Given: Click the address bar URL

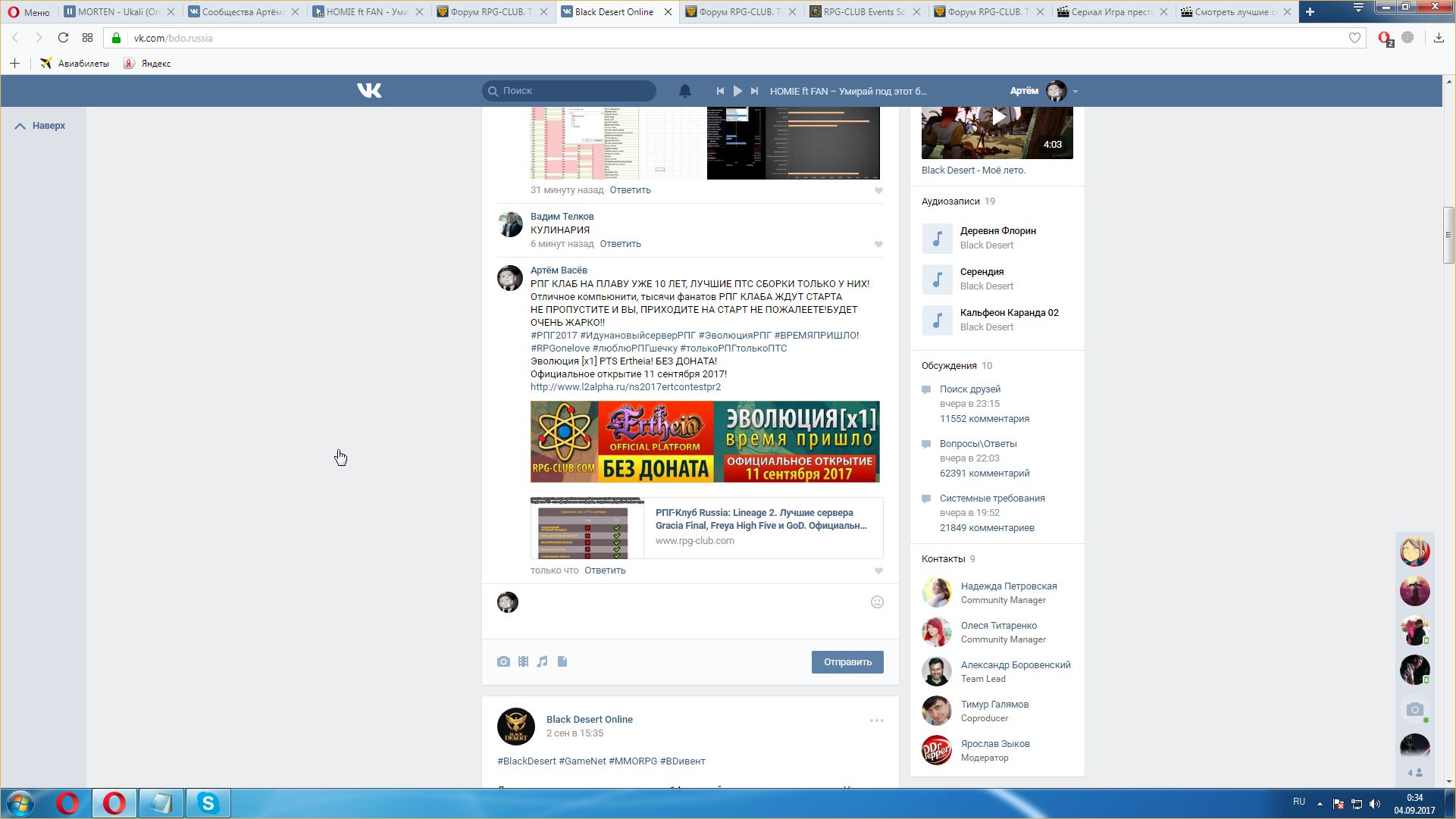Looking at the screenshot, I should 174,38.
